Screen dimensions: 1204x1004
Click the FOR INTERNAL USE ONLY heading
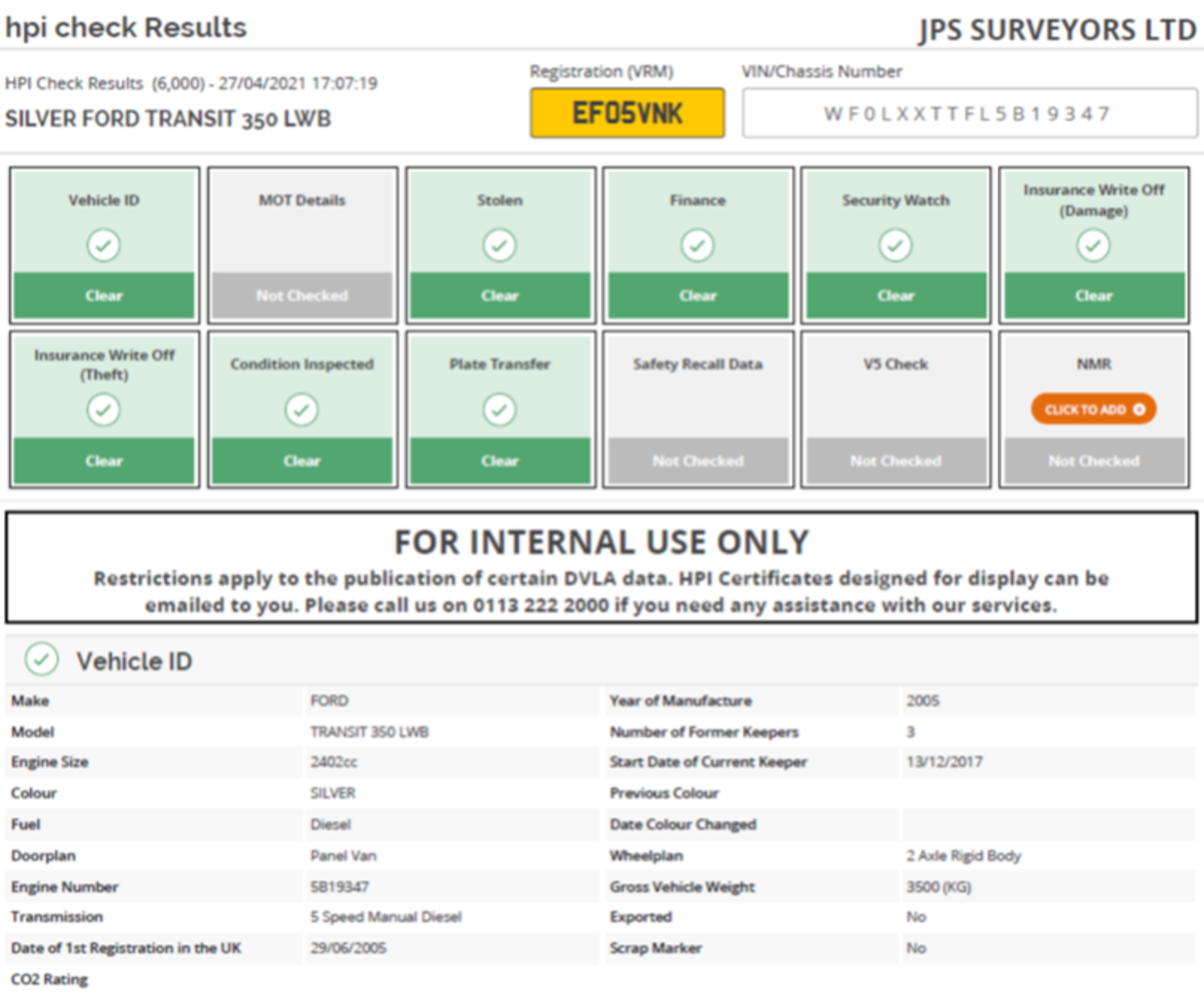pos(602,542)
